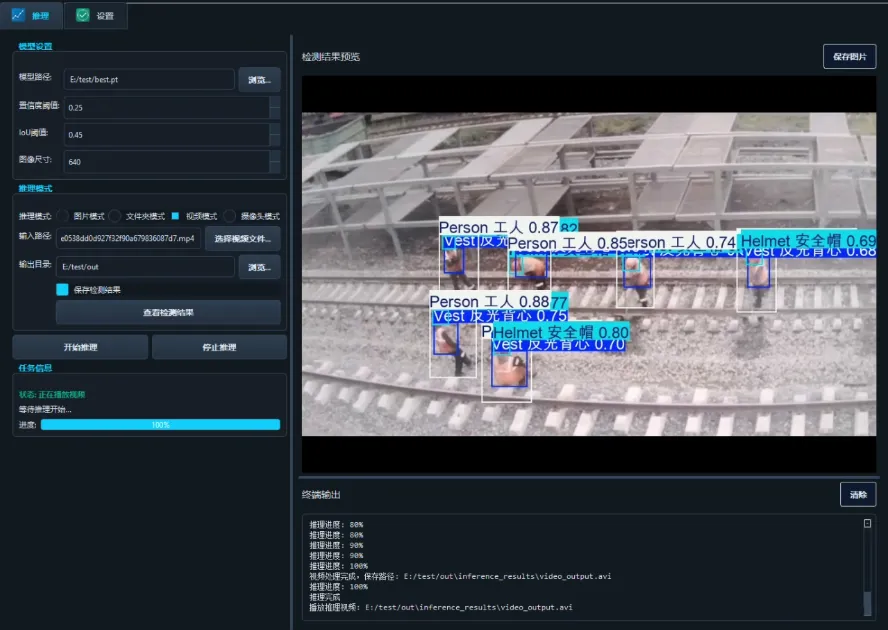Image resolution: width=888 pixels, height=630 pixels.
Task: Click the IoU阈值 value field
Action: (x=166, y=134)
